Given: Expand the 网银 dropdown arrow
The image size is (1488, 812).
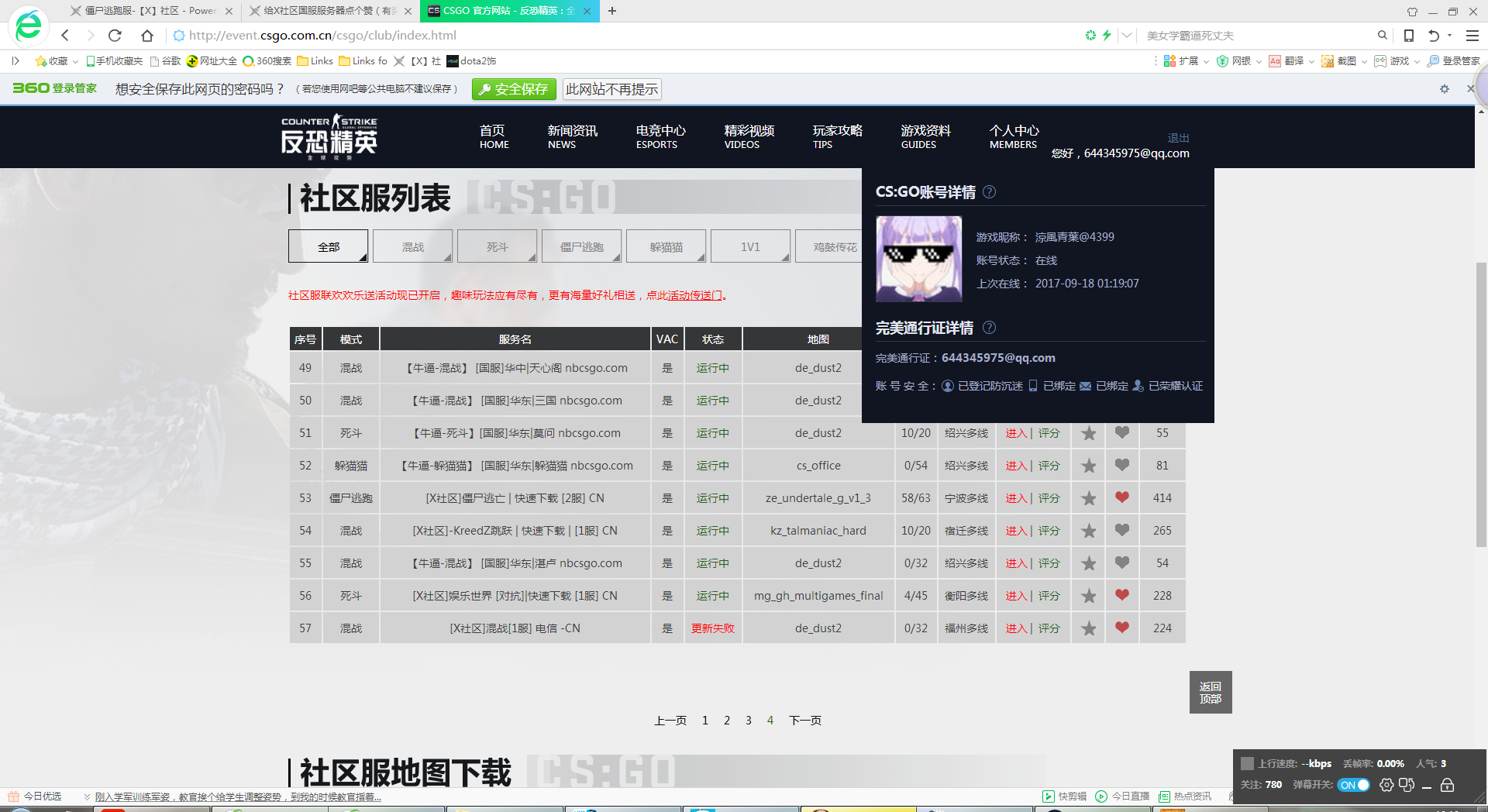Looking at the screenshot, I should click(x=1259, y=61).
